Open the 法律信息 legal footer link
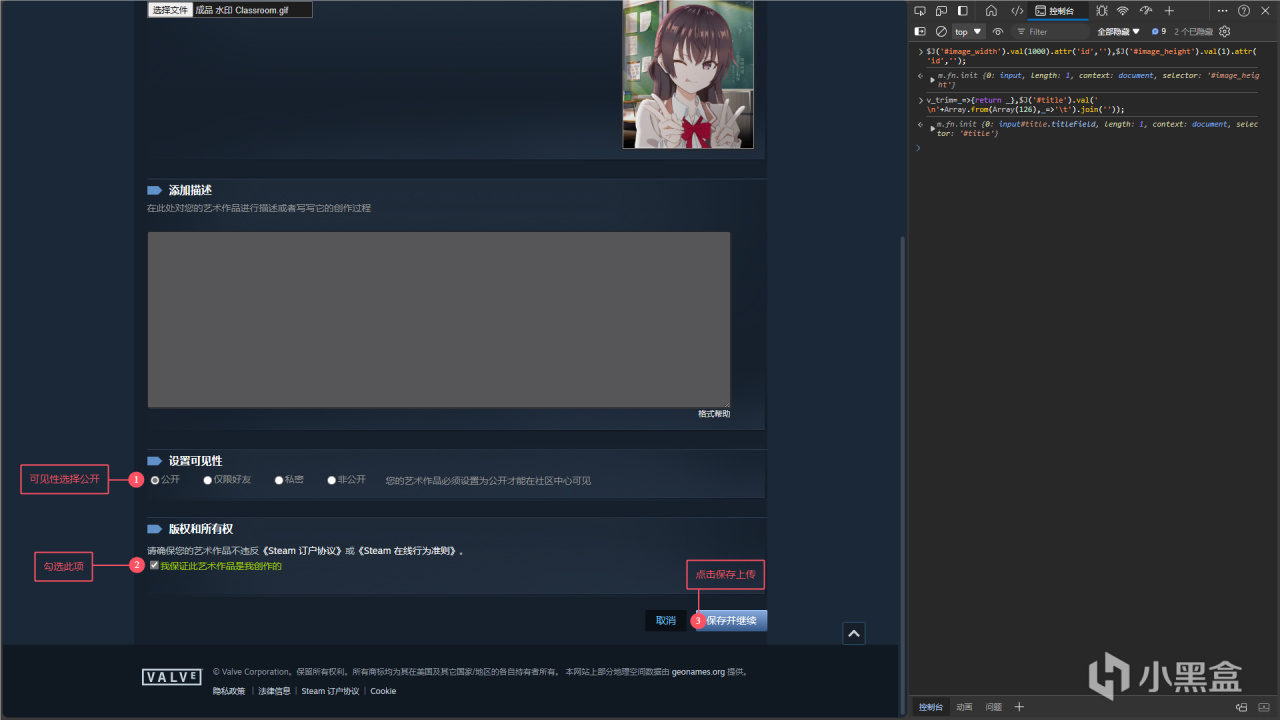 [274, 691]
